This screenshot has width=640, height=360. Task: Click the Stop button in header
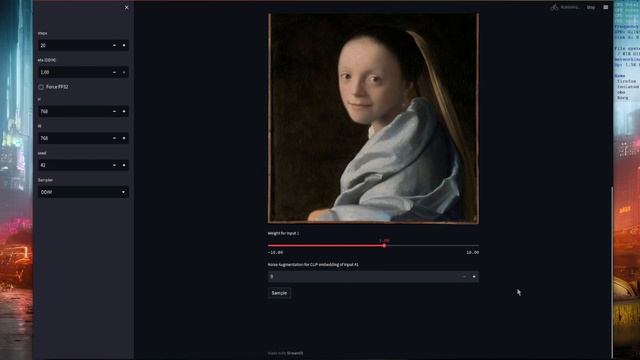(591, 7)
